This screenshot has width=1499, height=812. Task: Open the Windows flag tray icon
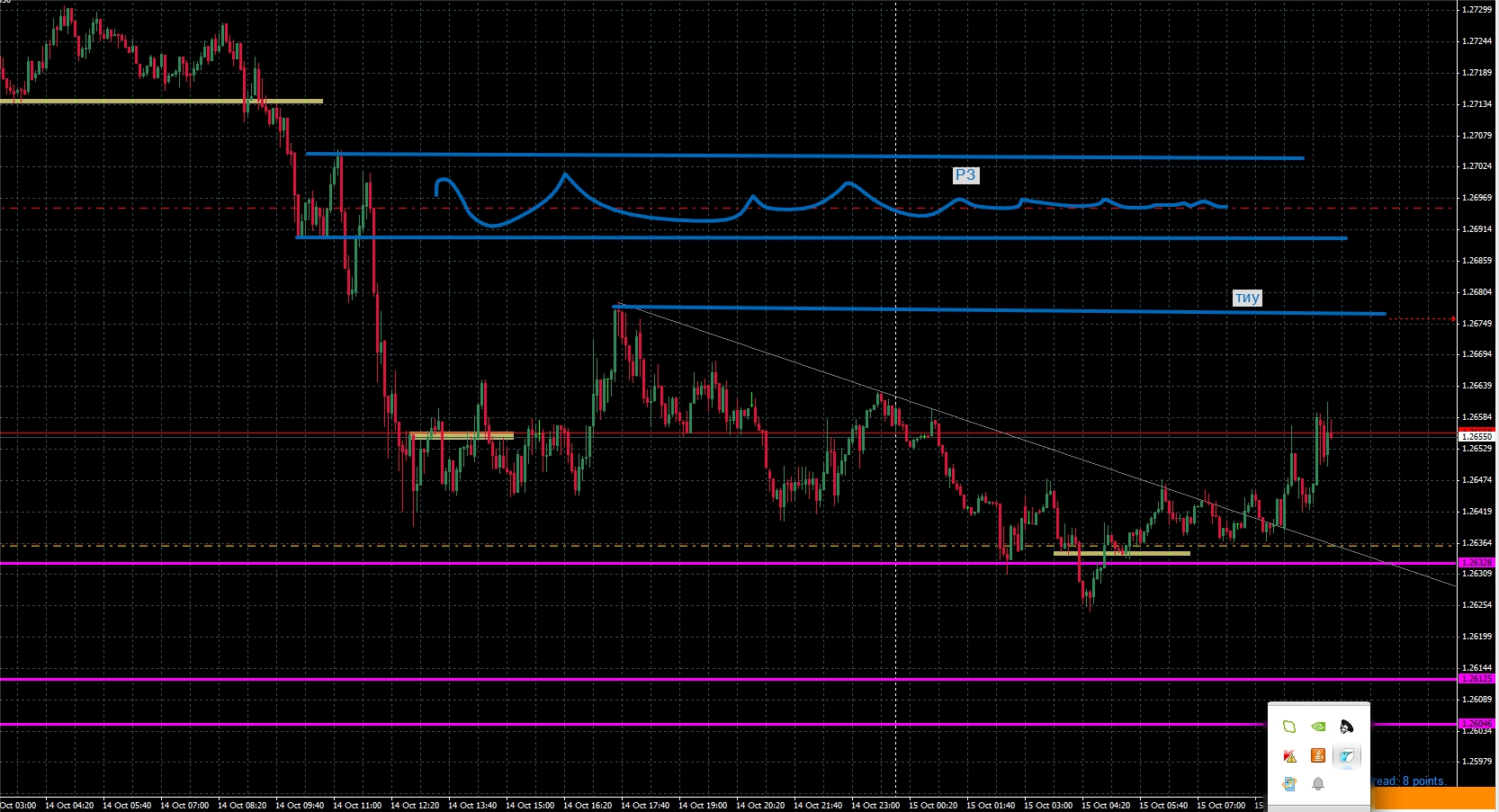pyautogui.click(x=1289, y=784)
